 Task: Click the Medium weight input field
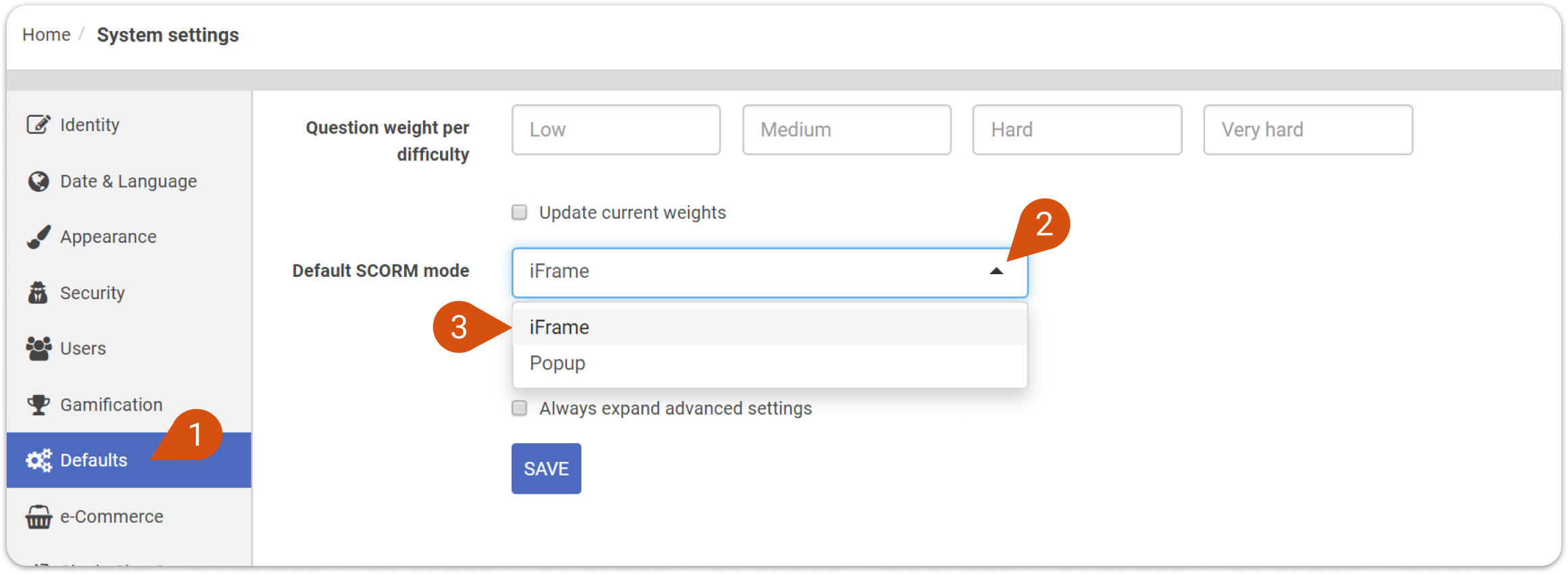pyautogui.click(x=847, y=130)
